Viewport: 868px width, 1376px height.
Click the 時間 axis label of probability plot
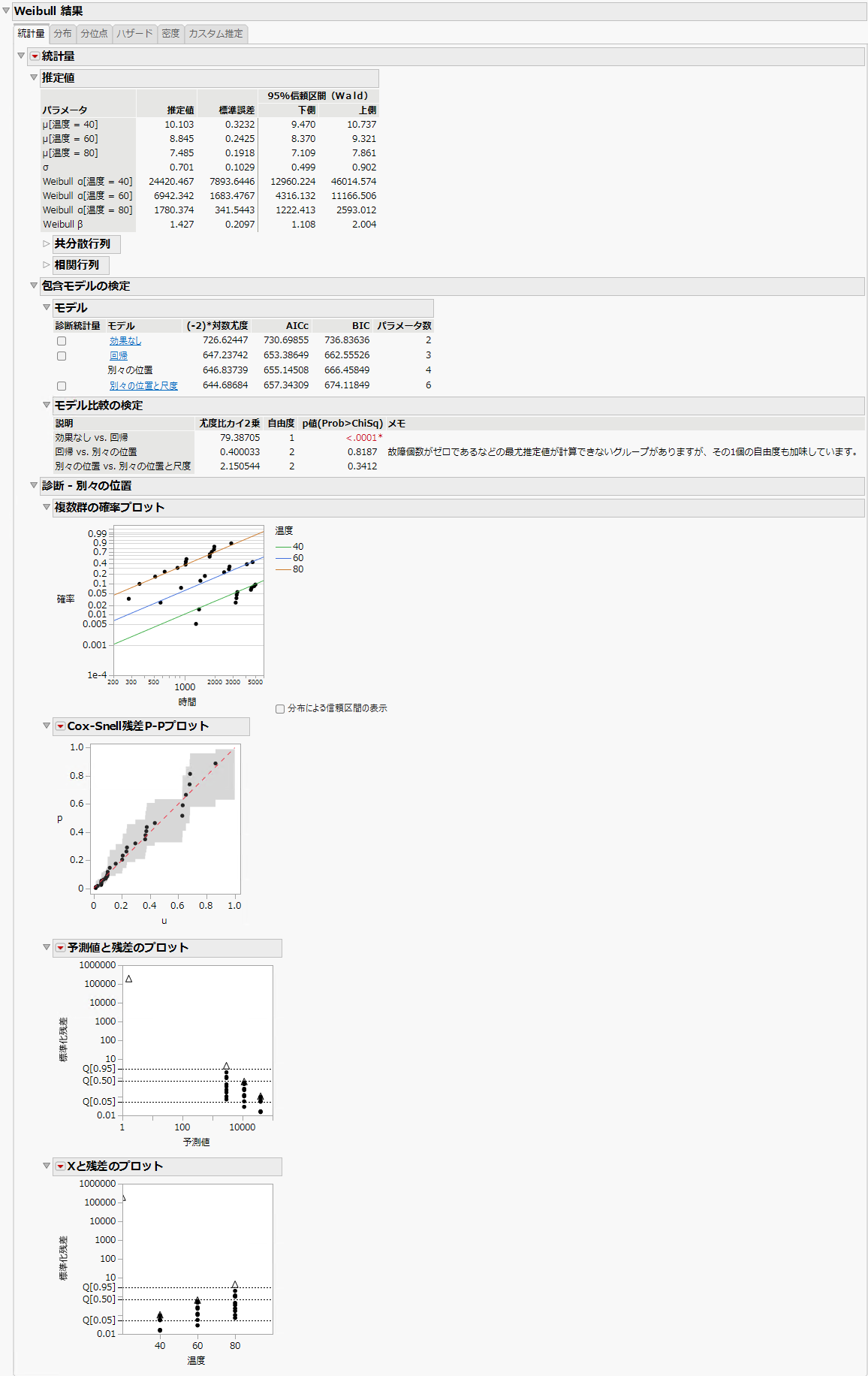[x=188, y=702]
